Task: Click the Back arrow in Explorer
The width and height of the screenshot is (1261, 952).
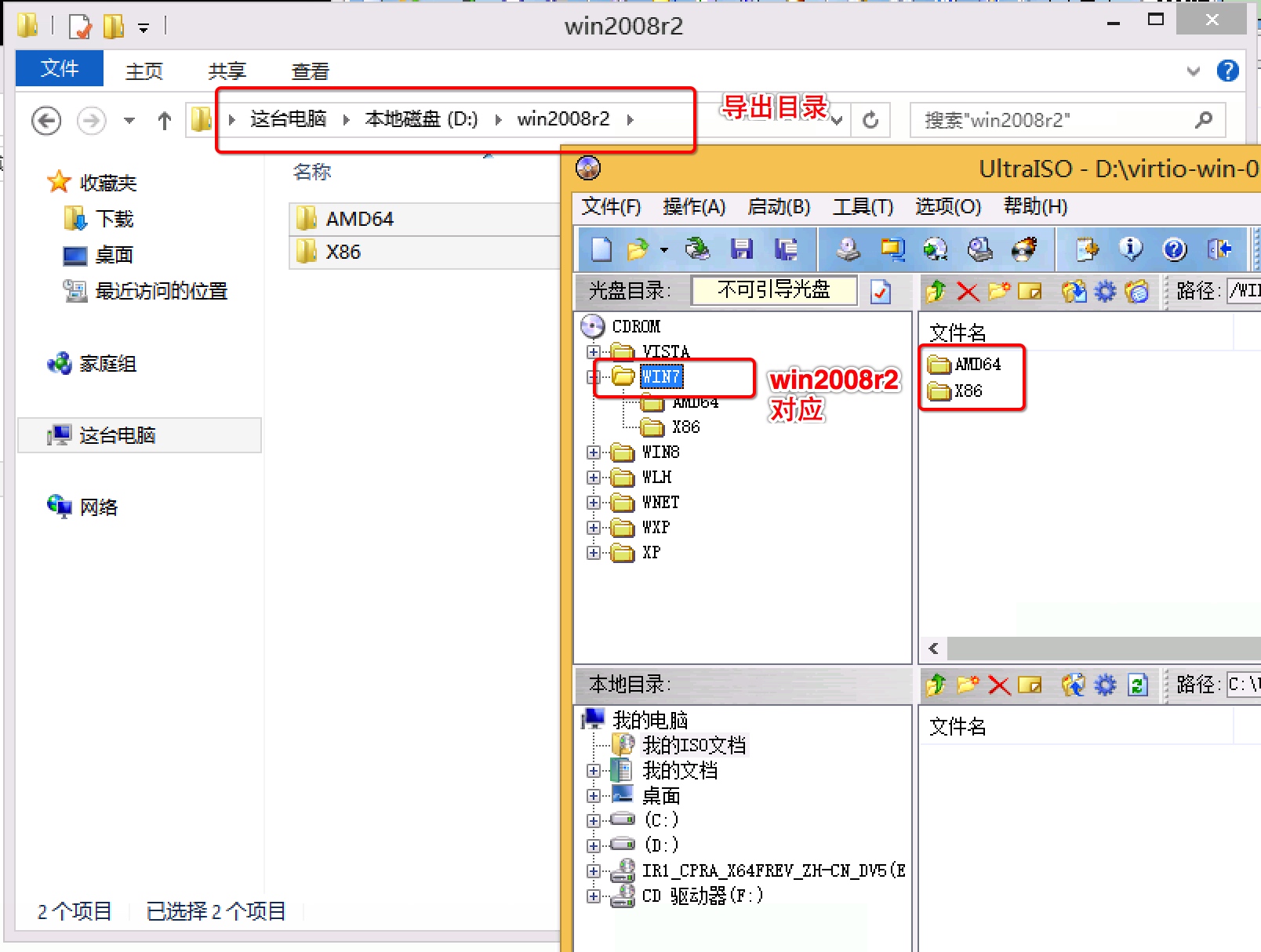Action: [x=46, y=120]
